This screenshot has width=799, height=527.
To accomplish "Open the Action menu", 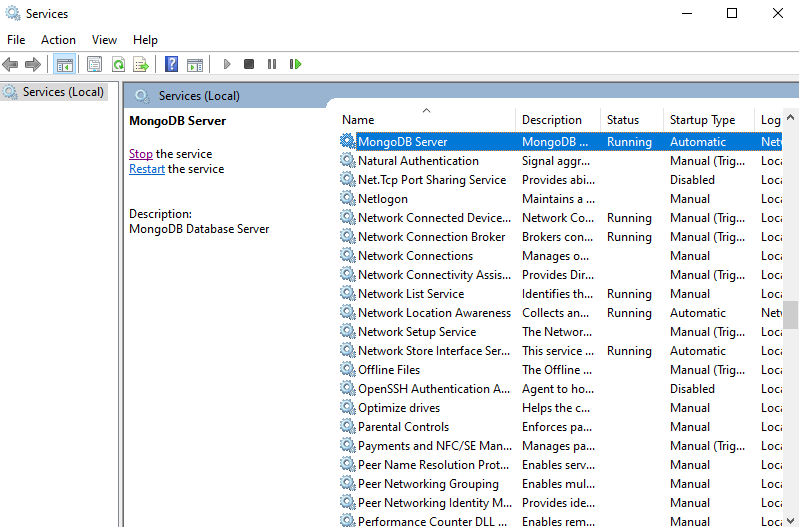I will coord(58,40).
